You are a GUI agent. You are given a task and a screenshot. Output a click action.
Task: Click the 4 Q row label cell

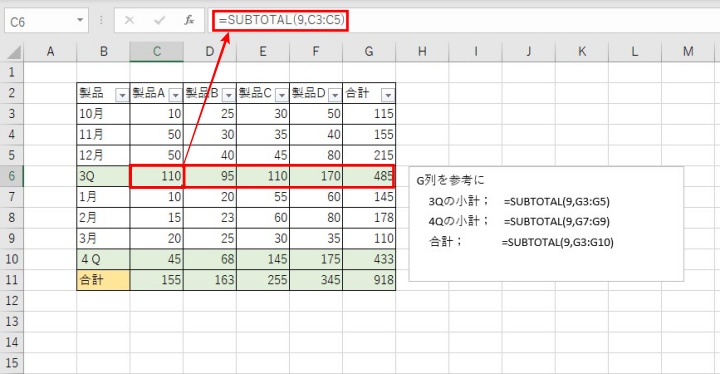tap(103, 259)
